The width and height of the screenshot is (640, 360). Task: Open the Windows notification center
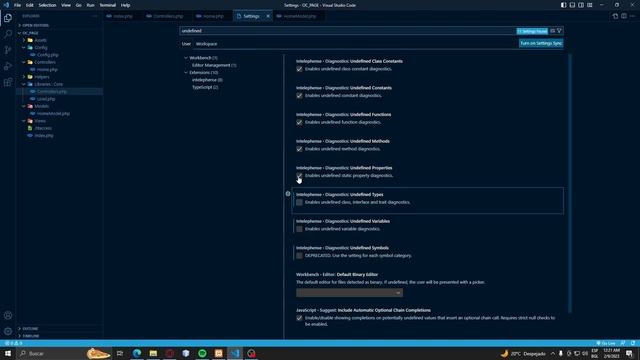pyautogui.click(x=629, y=353)
